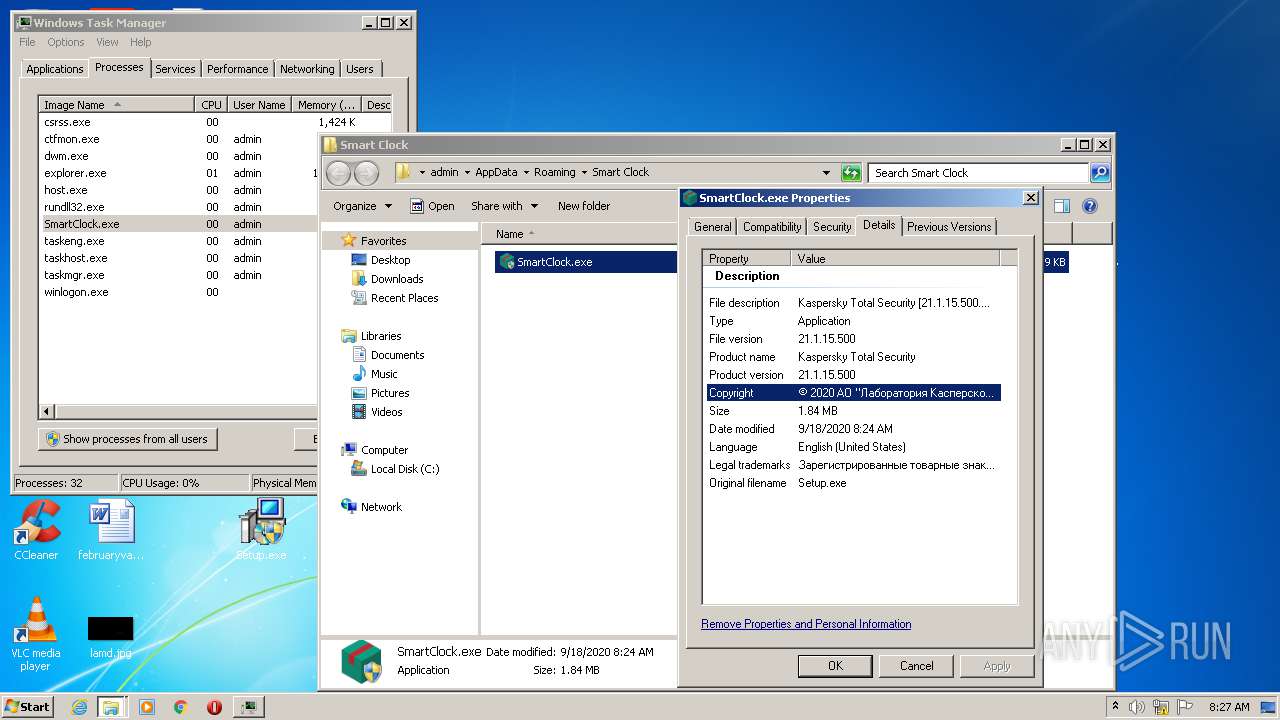Click OK in the Properties dialog
This screenshot has width=1280, height=720.
835,666
